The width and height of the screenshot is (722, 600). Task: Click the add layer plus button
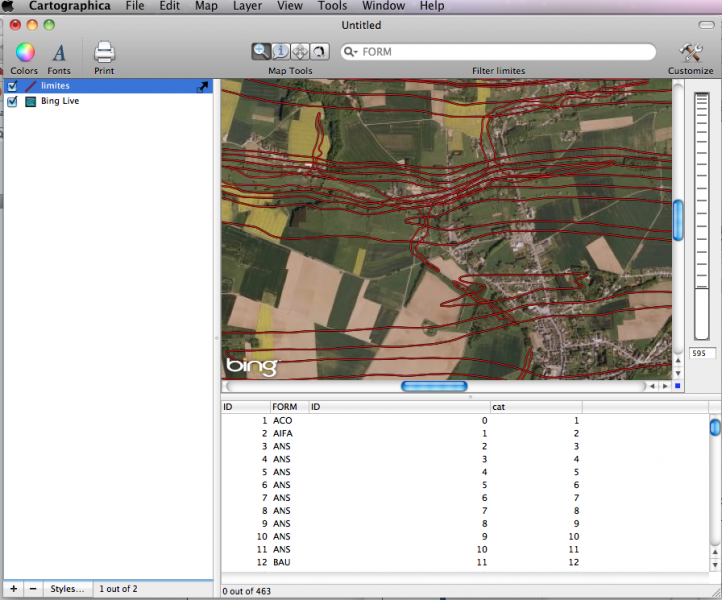pos(13,589)
